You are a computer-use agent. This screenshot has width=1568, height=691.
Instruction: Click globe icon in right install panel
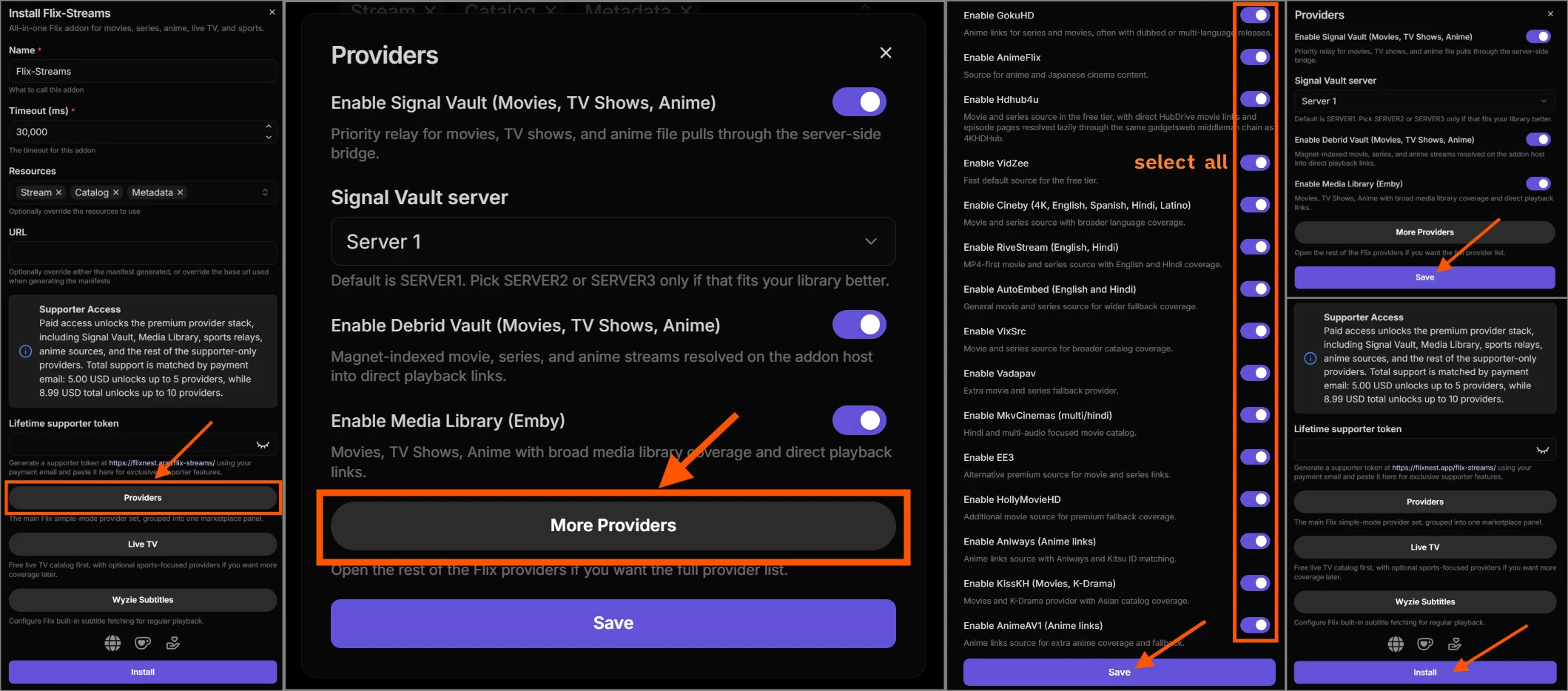tap(1396, 644)
